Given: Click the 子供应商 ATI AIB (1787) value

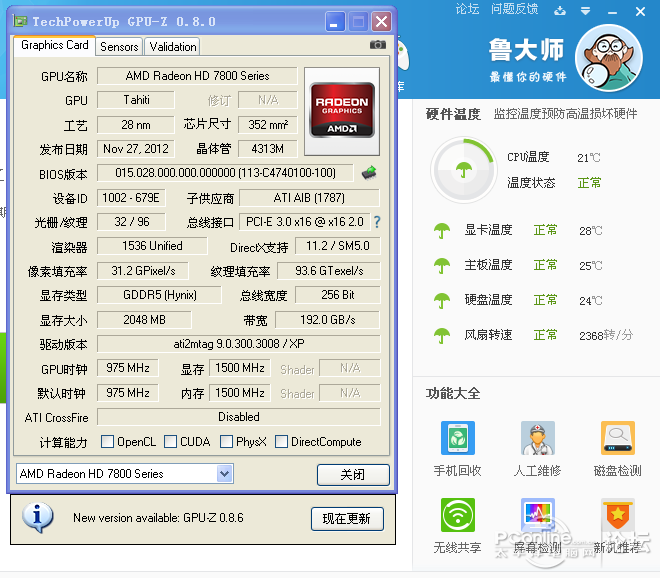Looking at the screenshot, I should pyautogui.click(x=309, y=198).
